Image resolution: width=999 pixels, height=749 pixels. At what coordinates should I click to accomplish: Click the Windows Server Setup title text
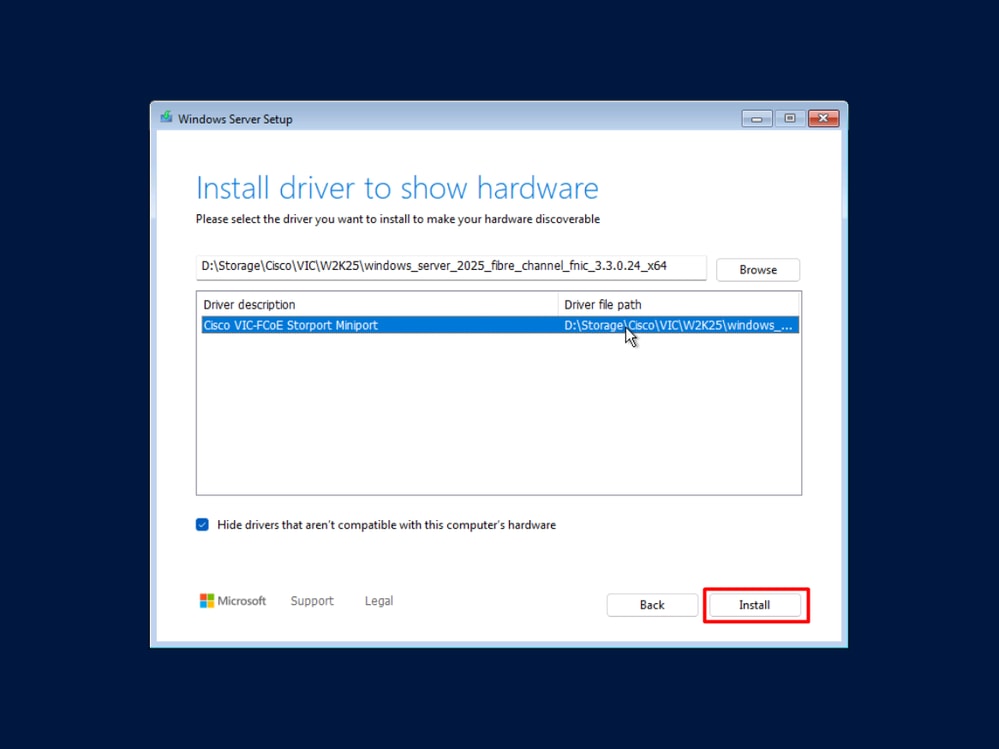(233, 118)
